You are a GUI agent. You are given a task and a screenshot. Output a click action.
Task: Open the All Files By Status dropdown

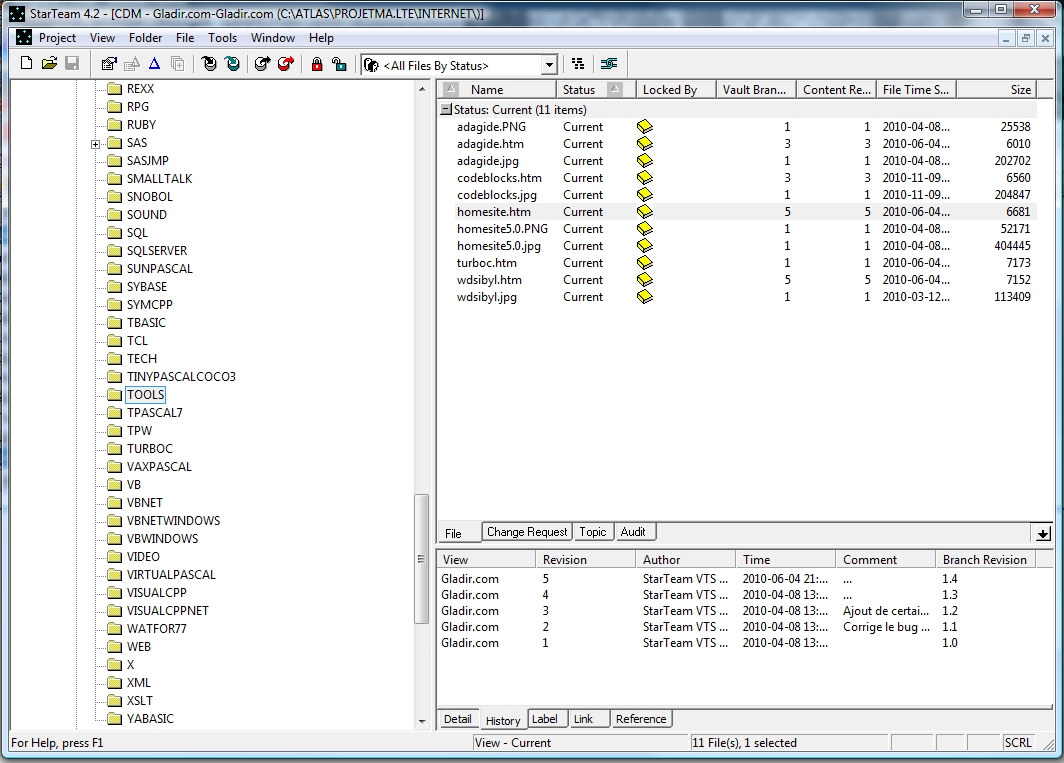[x=549, y=65]
